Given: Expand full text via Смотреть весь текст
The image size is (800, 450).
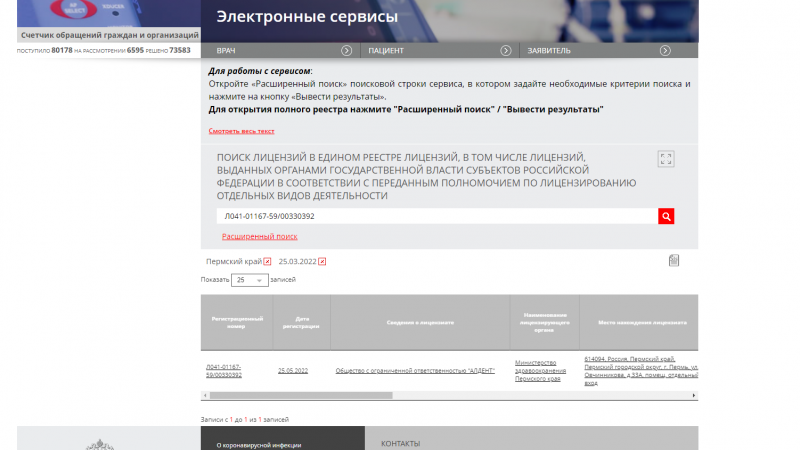Looking at the screenshot, I should 241,131.
